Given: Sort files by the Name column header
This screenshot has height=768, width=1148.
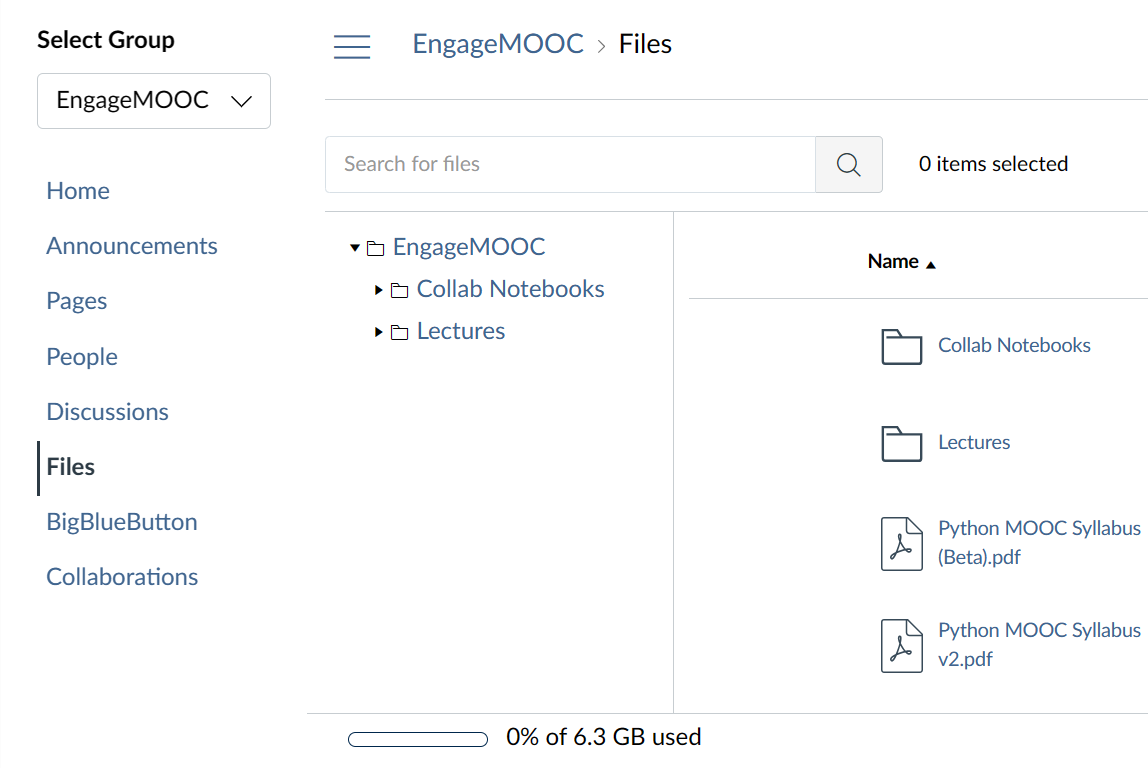Looking at the screenshot, I should 894,262.
